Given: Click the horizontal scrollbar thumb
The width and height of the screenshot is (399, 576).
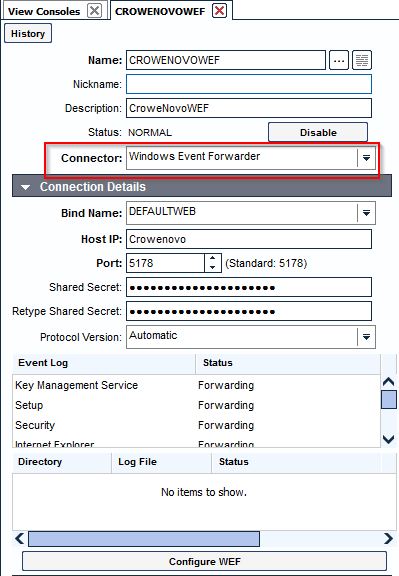Looking at the screenshot, I should tap(144, 539).
